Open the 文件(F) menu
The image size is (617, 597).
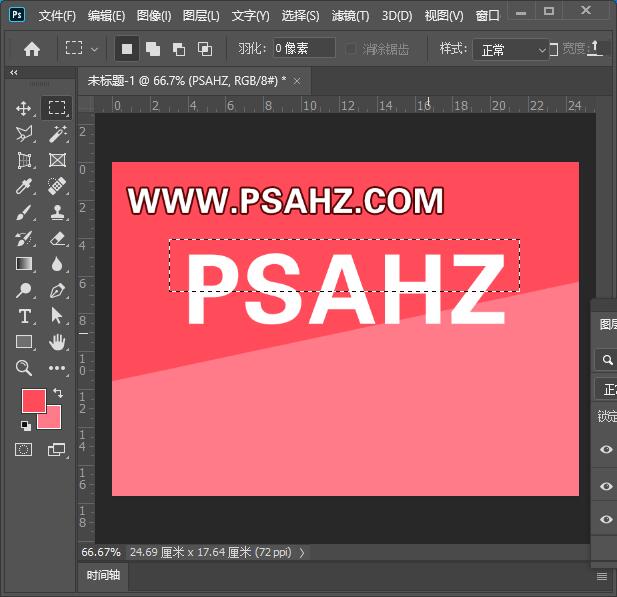click(x=57, y=16)
